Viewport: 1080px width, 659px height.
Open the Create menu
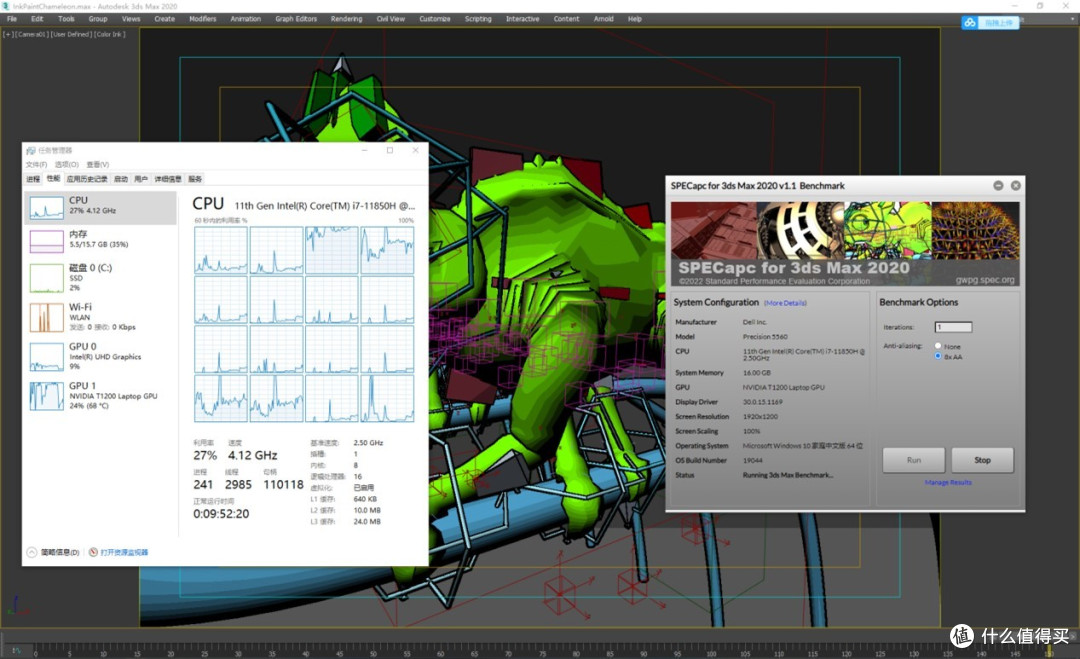[x=165, y=19]
